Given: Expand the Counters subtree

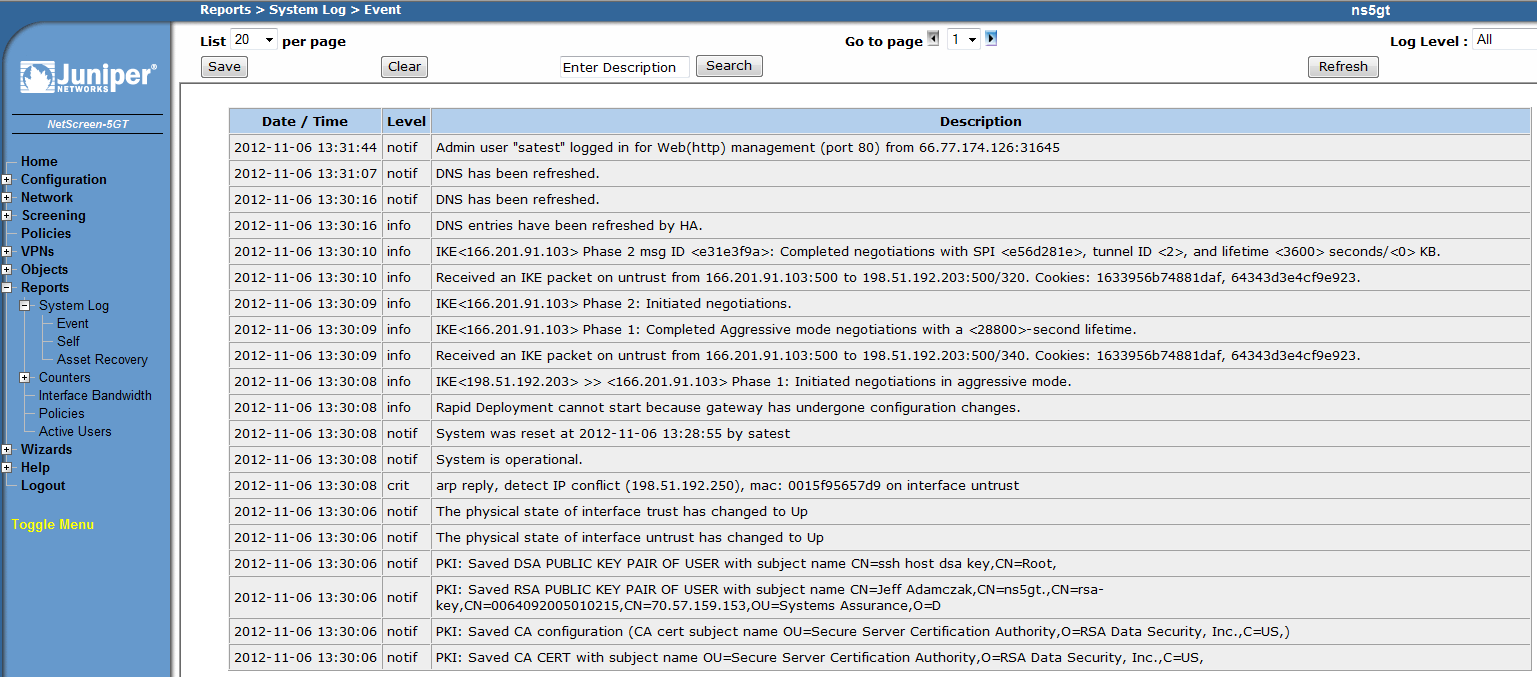Looking at the screenshot, I should coord(25,378).
